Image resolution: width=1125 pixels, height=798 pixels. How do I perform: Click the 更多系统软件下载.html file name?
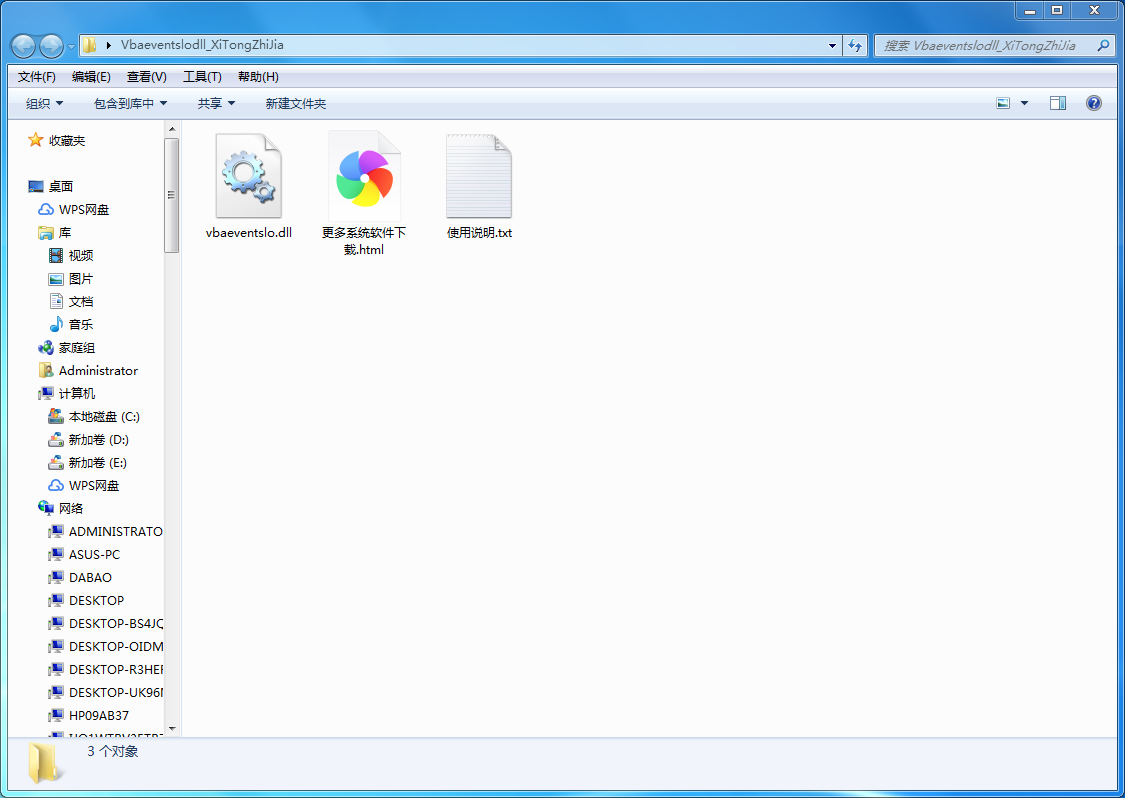(364, 241)
